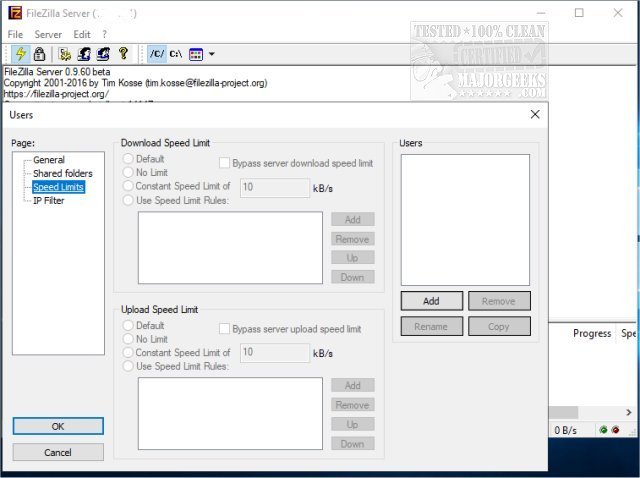This screenshot has height=478, width=640.
Task: Click the lock server padlock icon
Action: point(39,54)
